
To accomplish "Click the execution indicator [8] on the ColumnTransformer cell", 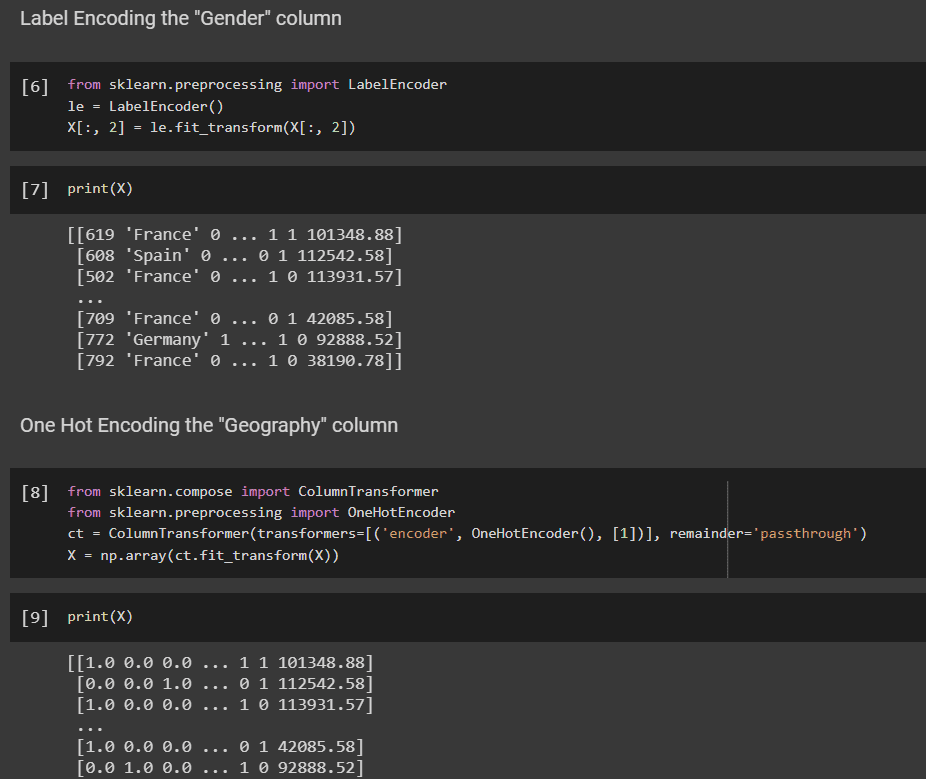I will 33,493.
